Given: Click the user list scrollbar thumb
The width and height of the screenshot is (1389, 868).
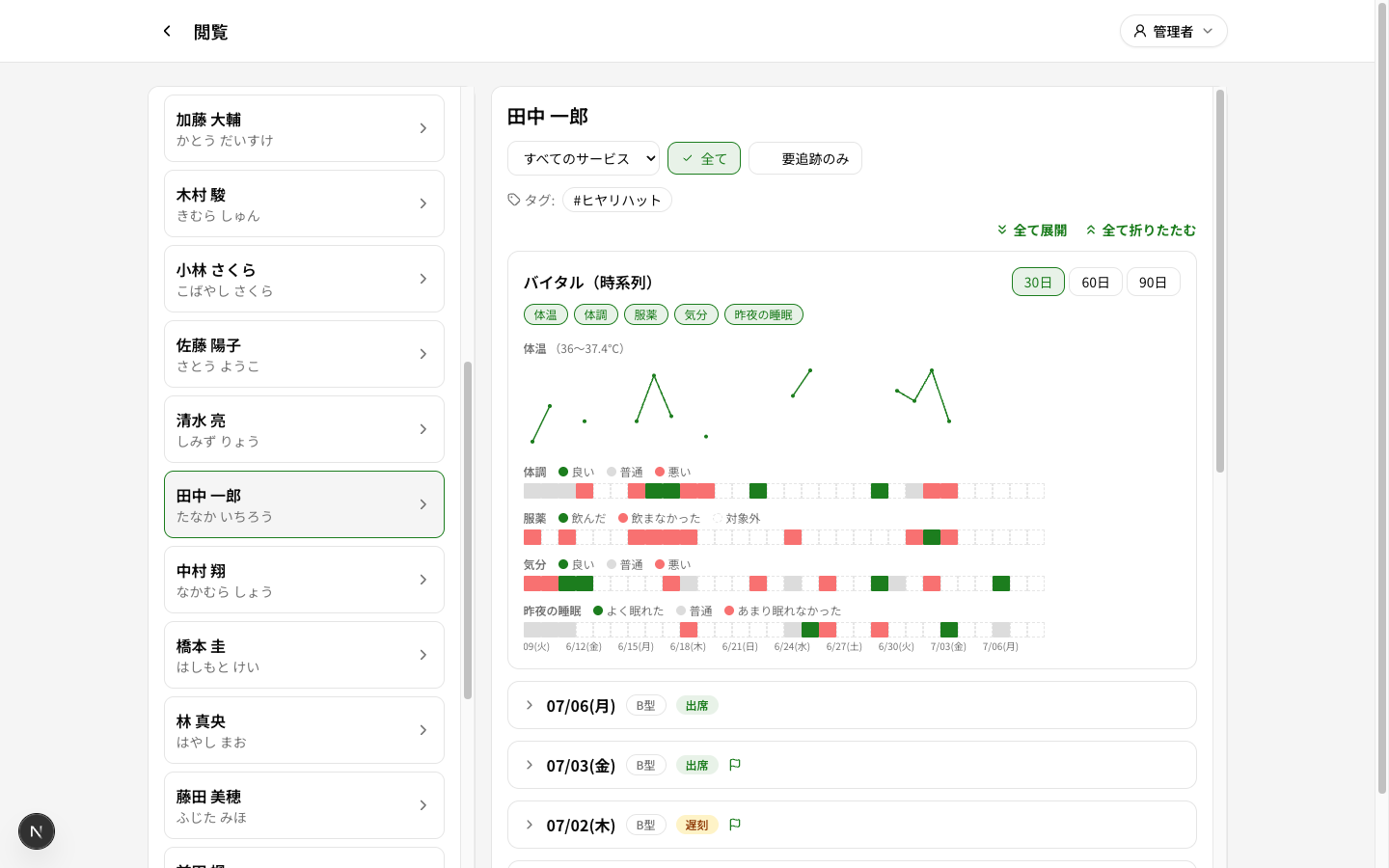Looking at the screenshot, I should click(468, 530).
